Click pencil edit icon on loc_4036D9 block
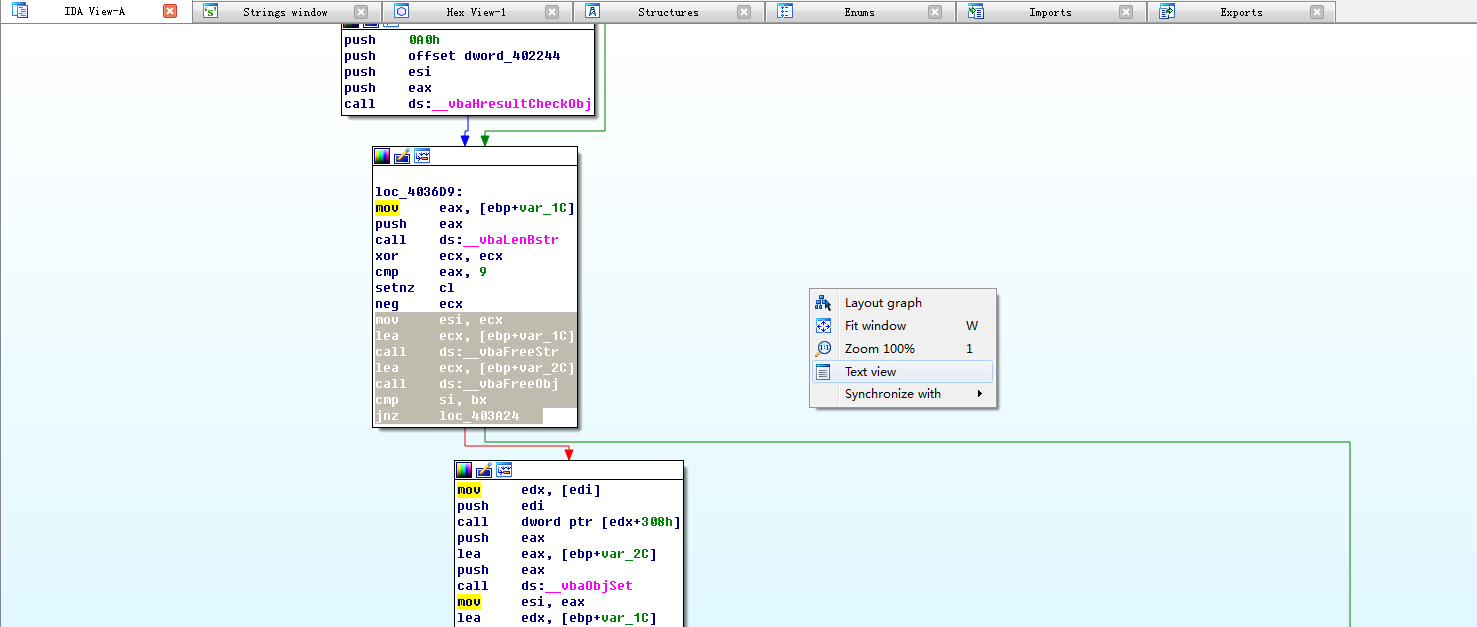 402,156
